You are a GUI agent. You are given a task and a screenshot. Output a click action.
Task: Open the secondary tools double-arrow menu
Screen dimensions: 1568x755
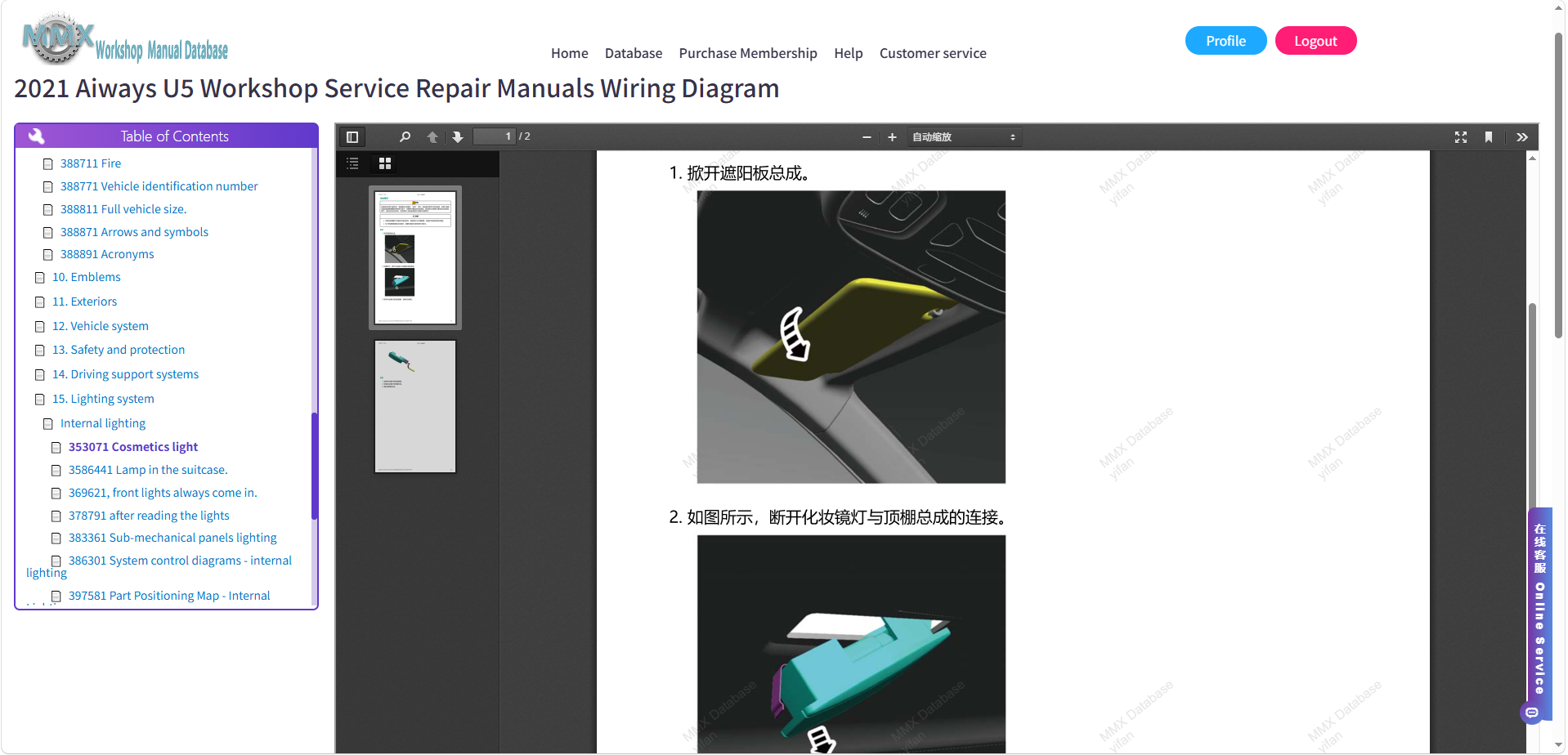[1521, 137]
